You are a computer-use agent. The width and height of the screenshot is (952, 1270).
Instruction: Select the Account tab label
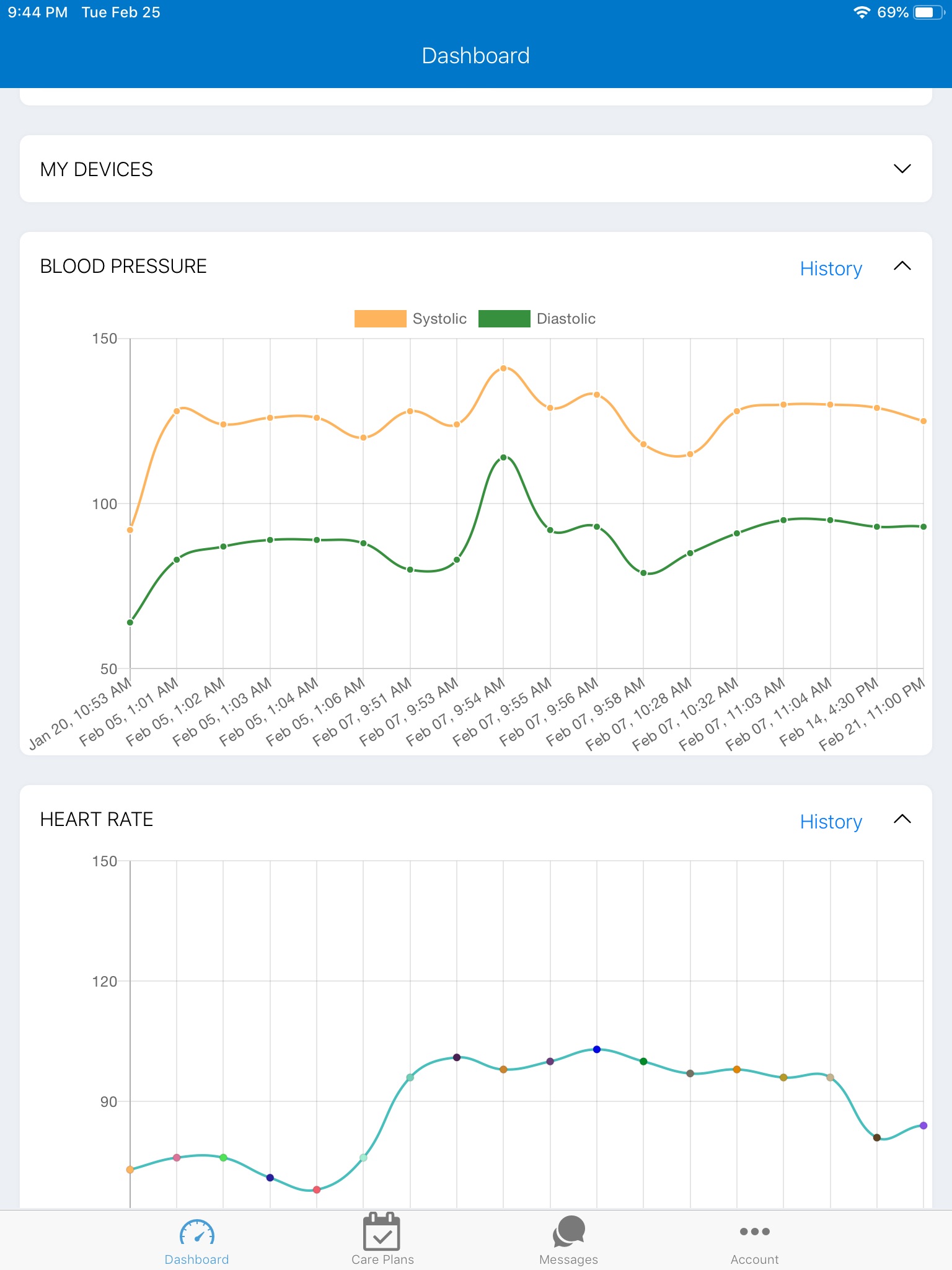click(755, 1259)
